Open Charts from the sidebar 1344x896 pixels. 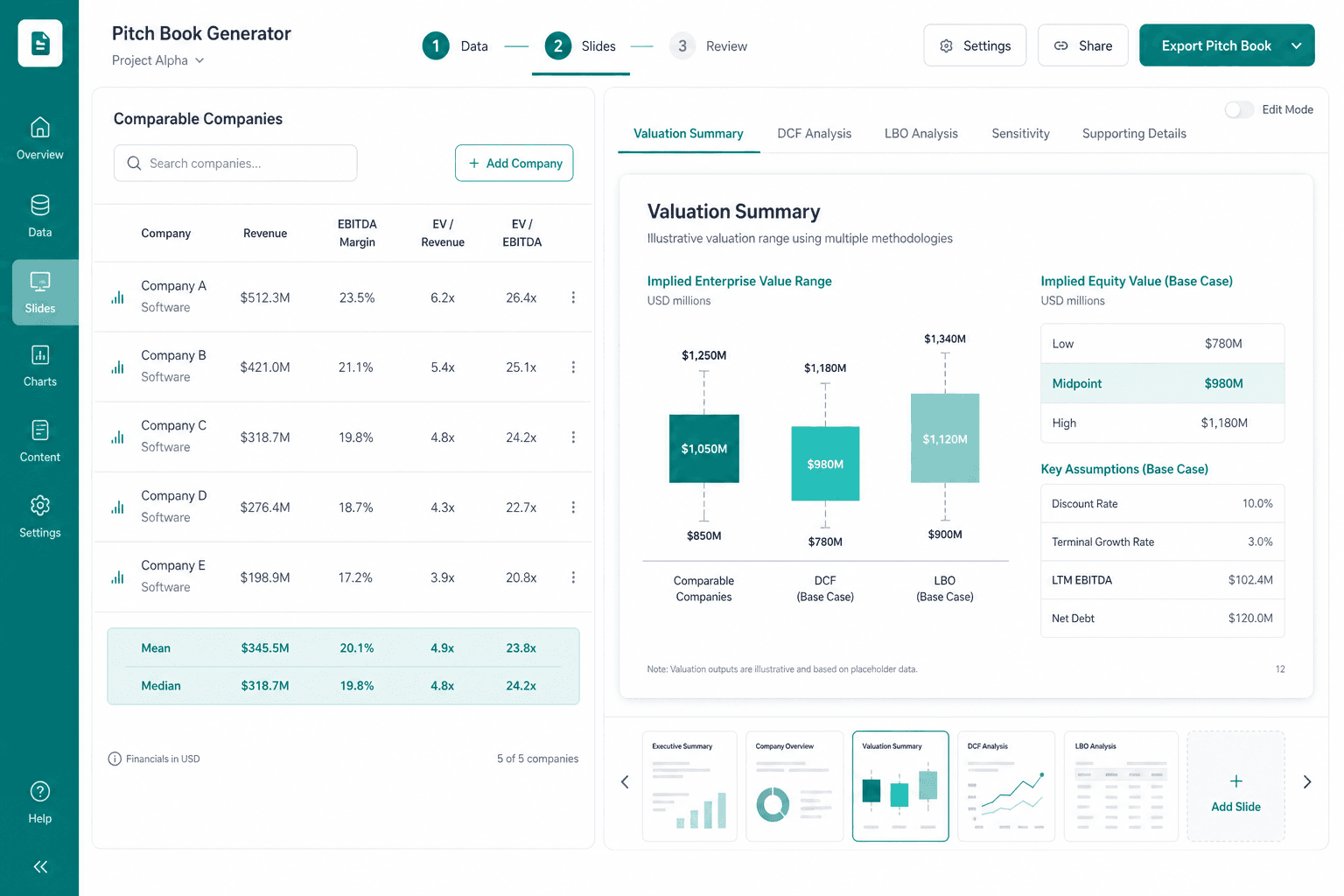pos(40,366)
